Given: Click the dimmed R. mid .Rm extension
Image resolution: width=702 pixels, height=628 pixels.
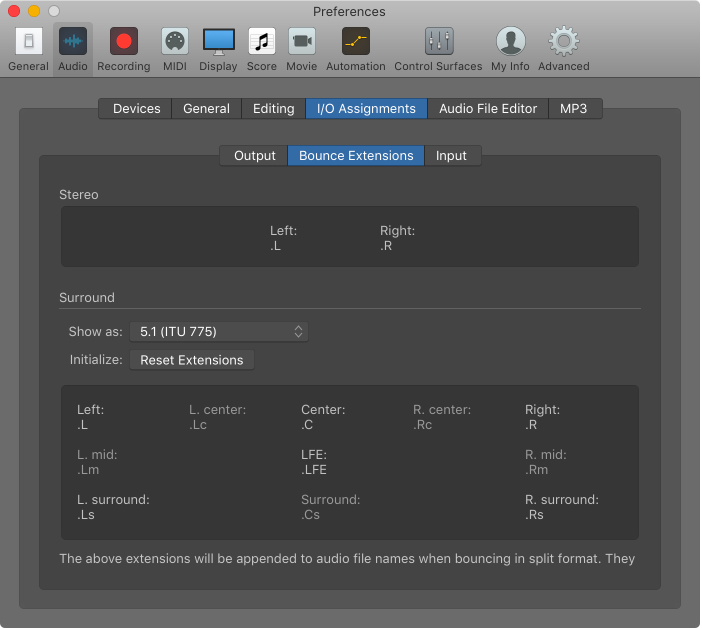Looking at the screenshot, I should point(537,470).
